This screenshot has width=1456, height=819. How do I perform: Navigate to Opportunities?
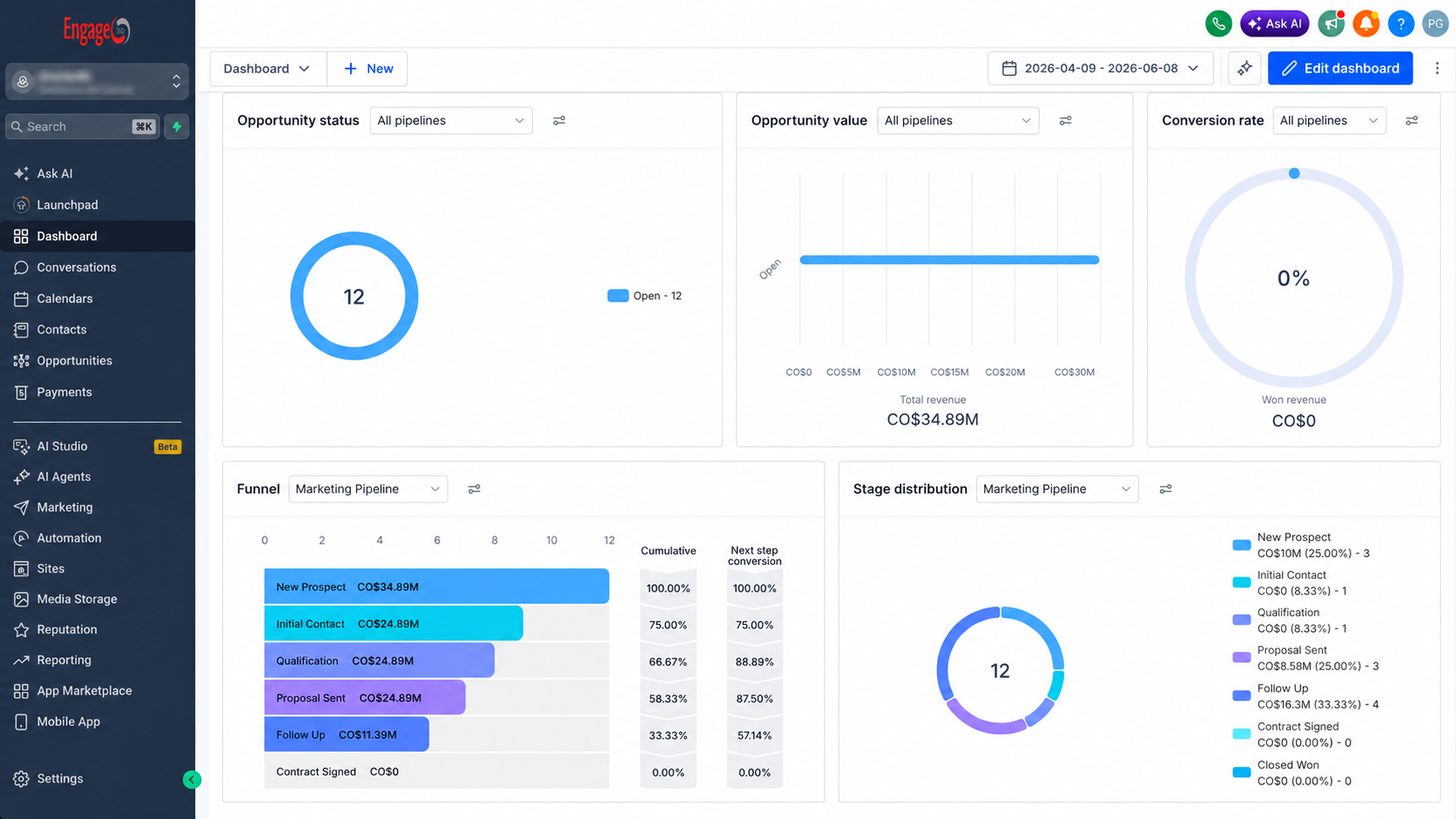point(98,360)
